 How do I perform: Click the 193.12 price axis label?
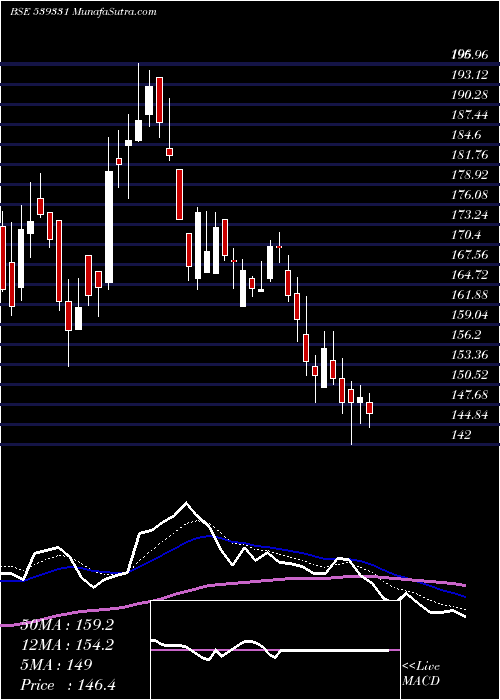click(x=469, y=75)
